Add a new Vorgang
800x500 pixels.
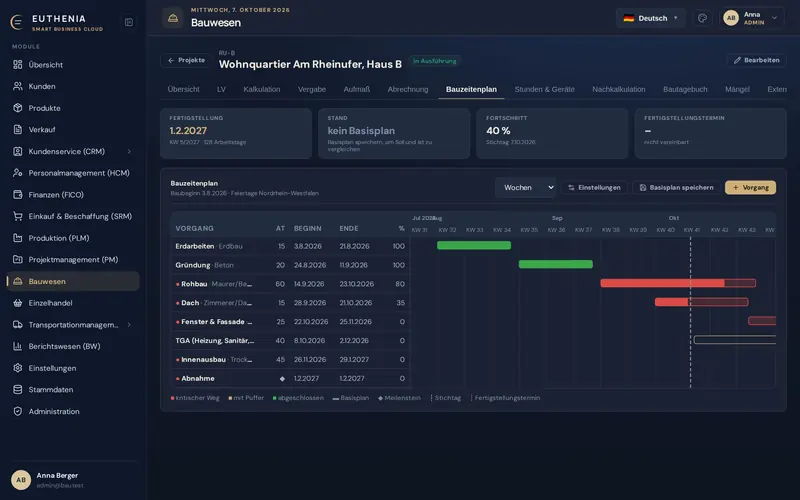[x=751, y=188]
